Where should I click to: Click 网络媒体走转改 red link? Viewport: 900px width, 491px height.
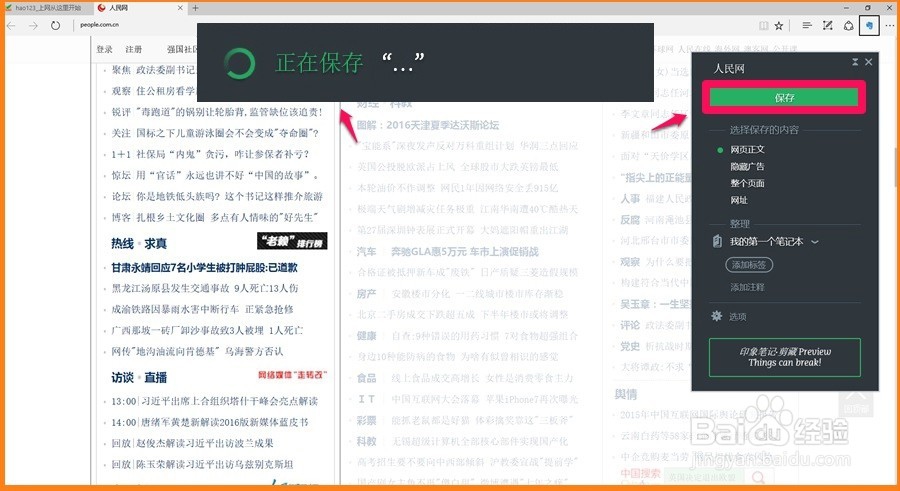pyautogui.click(x=292, y=375)
